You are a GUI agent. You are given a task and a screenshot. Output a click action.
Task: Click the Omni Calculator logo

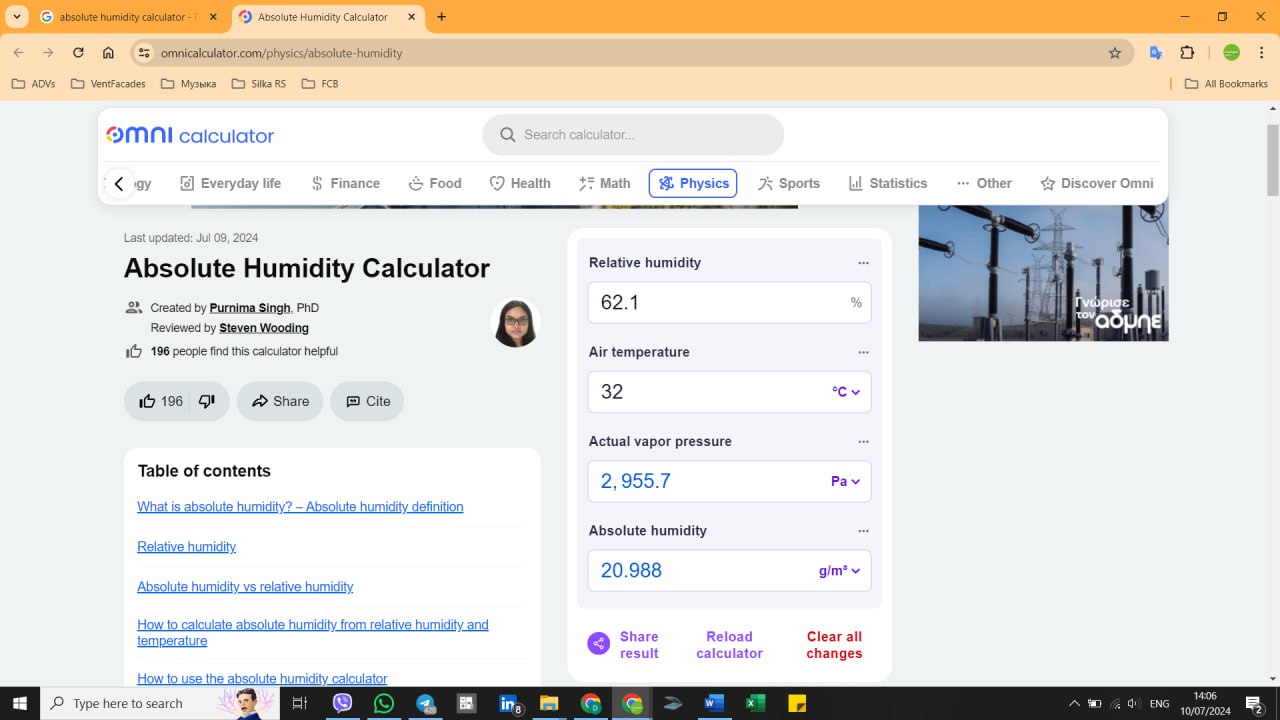pos(190,135)
